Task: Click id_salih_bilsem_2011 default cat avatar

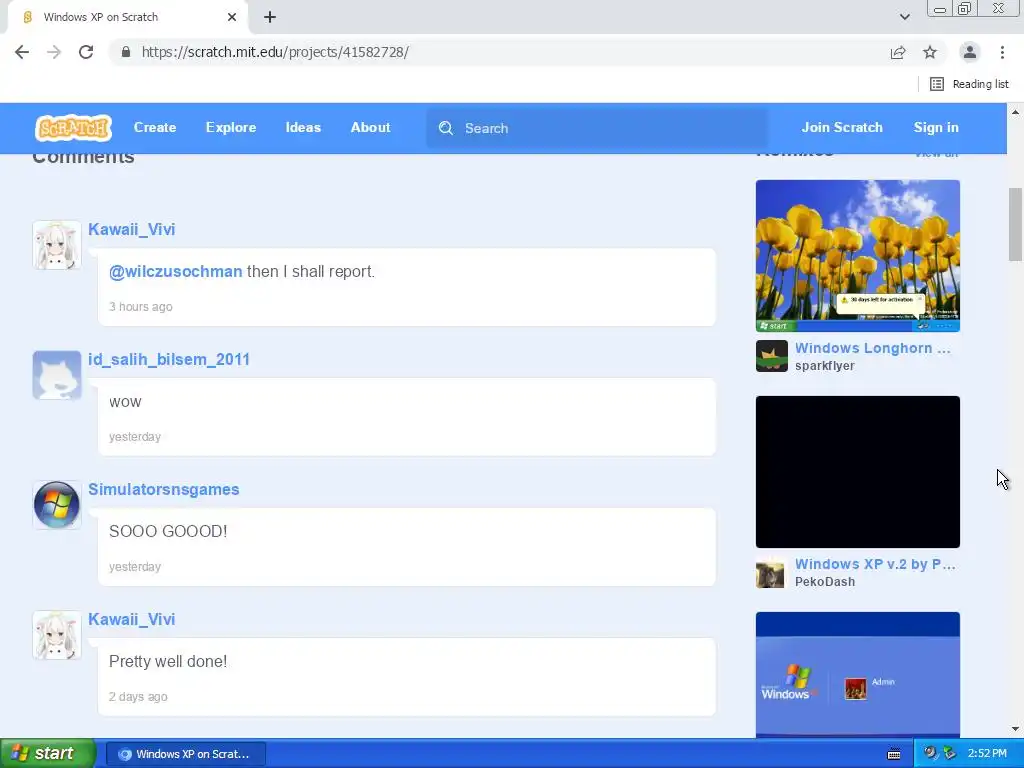Action: click(57, 375)
